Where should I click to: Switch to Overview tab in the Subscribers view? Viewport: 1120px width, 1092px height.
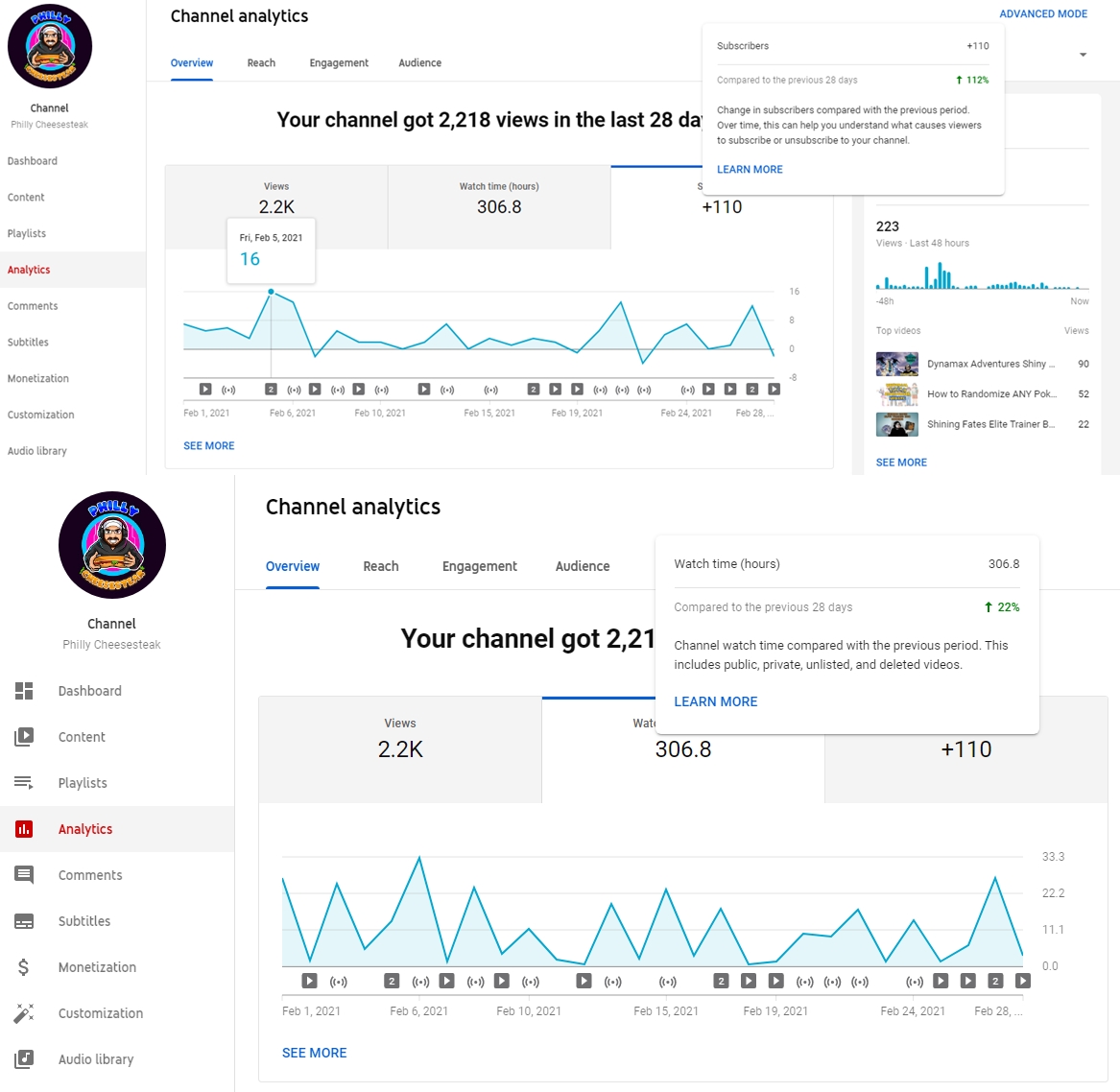191,62
